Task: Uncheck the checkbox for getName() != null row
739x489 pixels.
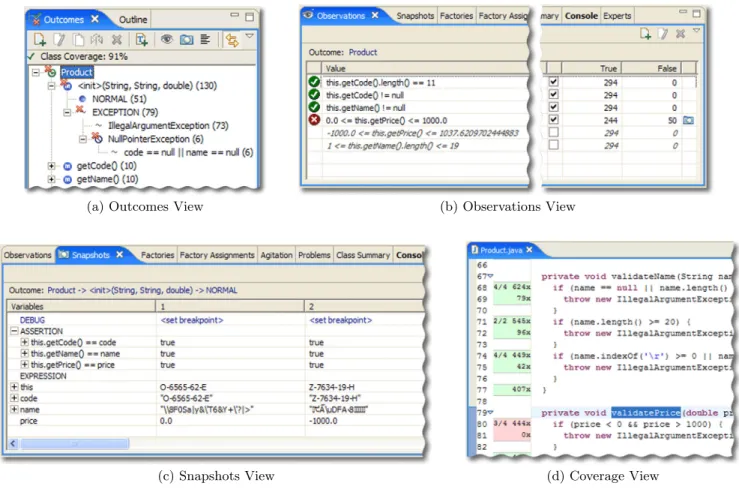Action: pos(554,107)
